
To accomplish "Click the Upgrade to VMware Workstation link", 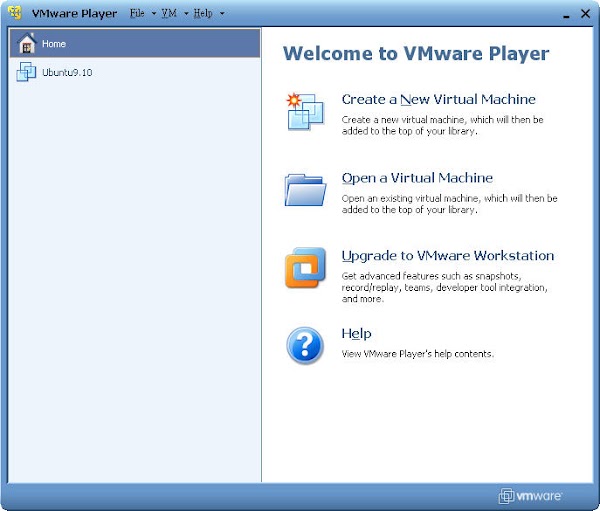I will [448, 256].
